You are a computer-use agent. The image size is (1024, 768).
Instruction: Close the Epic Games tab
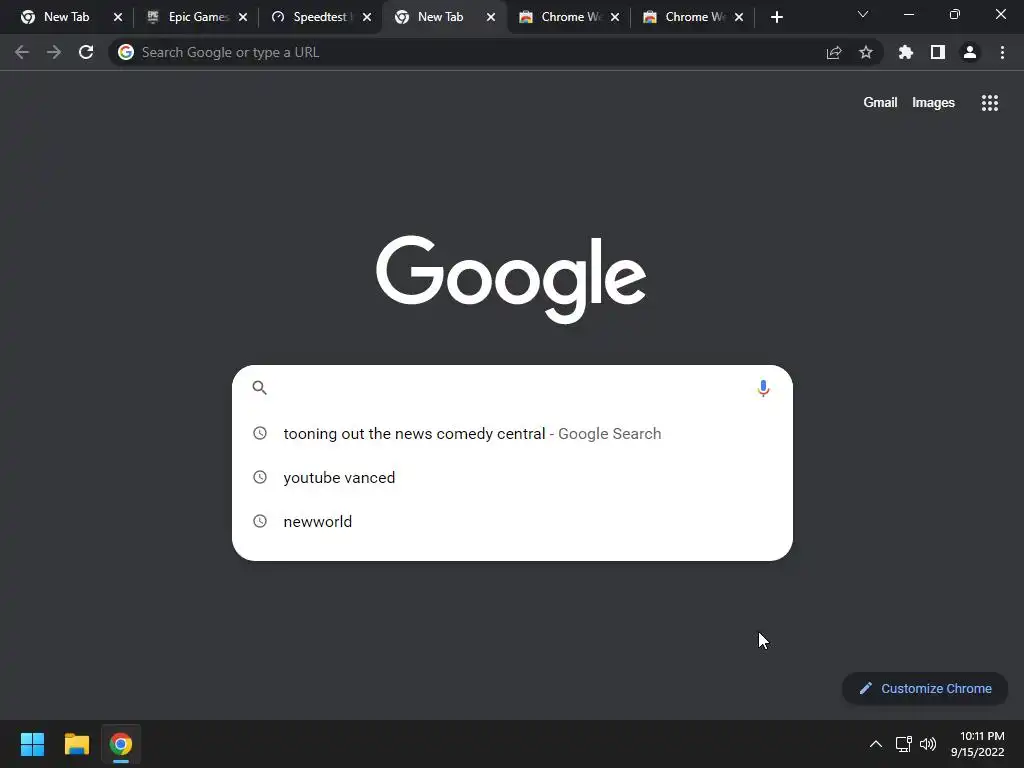click(243, 18)
